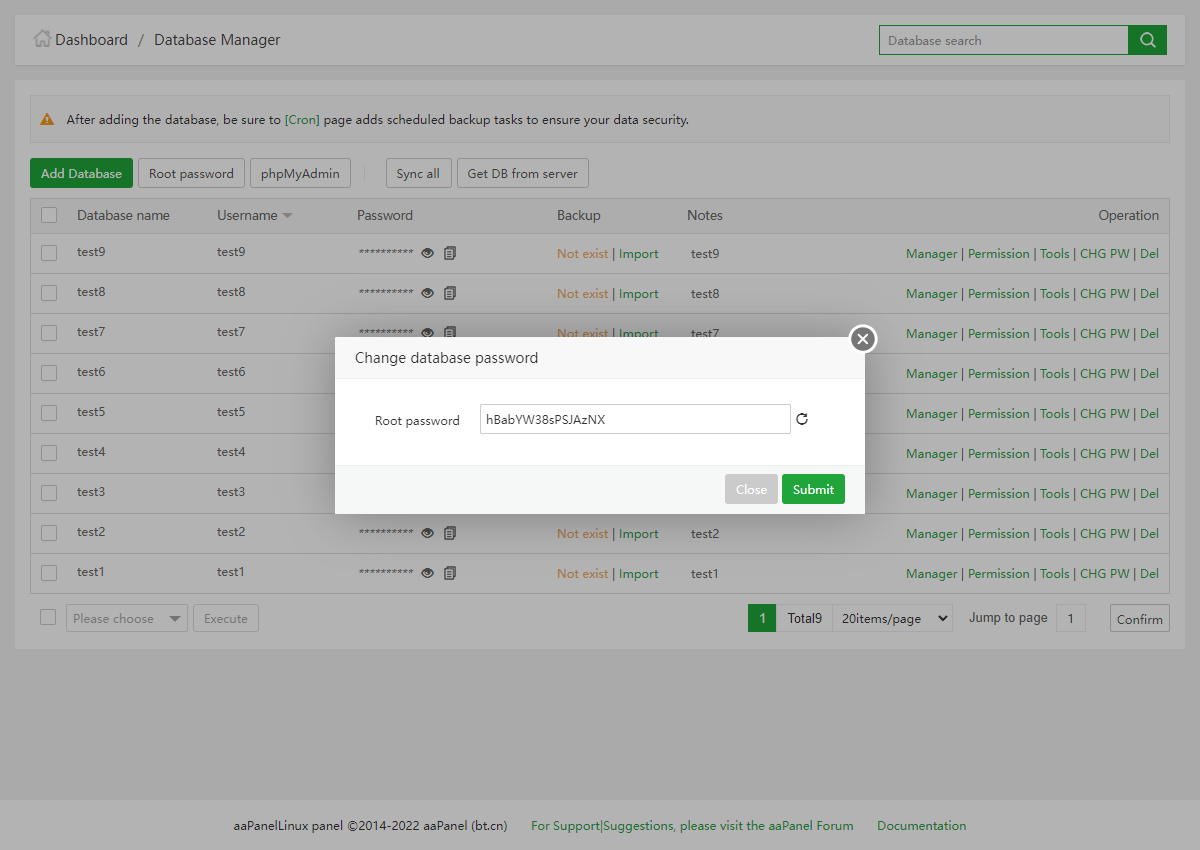This screenshot has width=1200, height=850.
Task: Expand the 20items/page dropdown
Action: (892, 619)
